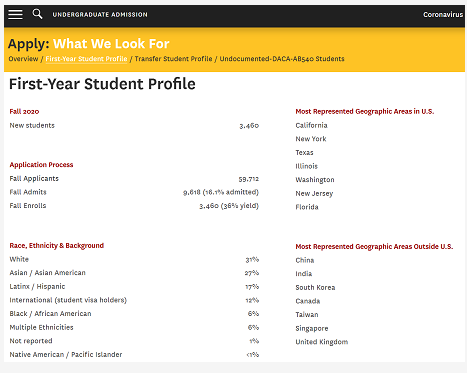467x373 pixels.
Task: Click the Fall 2020 section heading
Action: coord(24,112)
